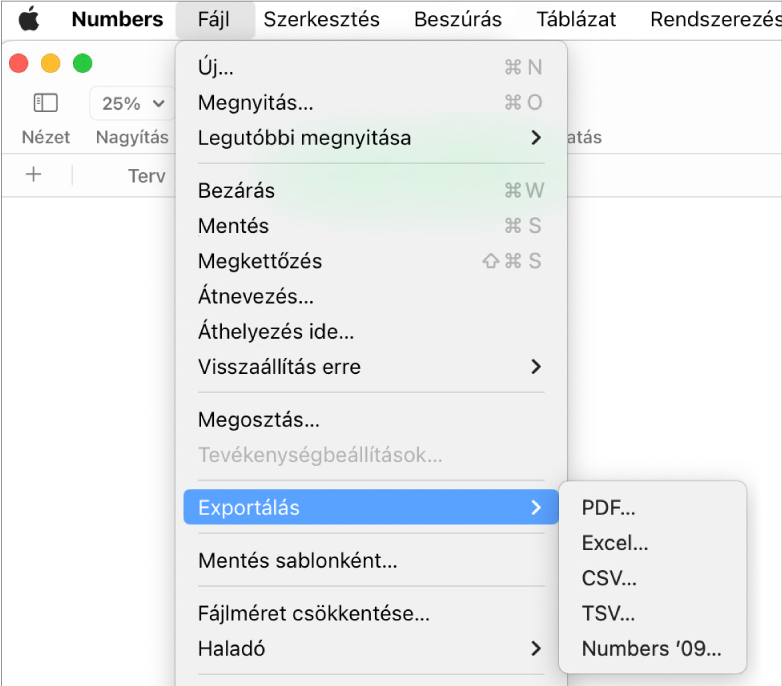Export as Numbers '09...

click(x=652, y=649)
